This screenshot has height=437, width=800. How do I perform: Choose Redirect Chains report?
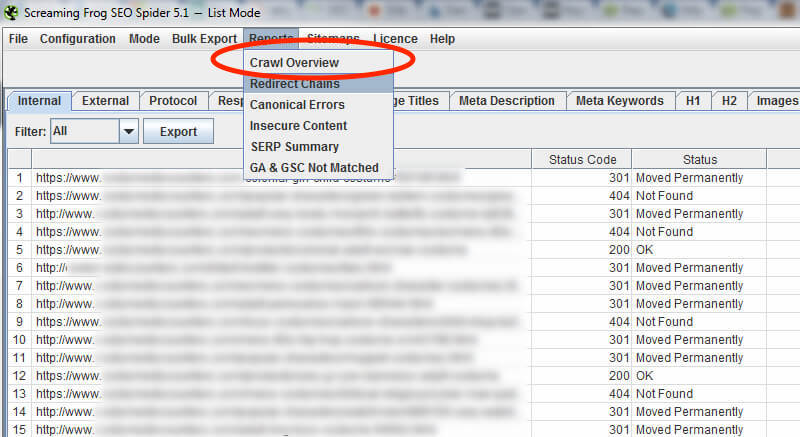pos(294,84)
